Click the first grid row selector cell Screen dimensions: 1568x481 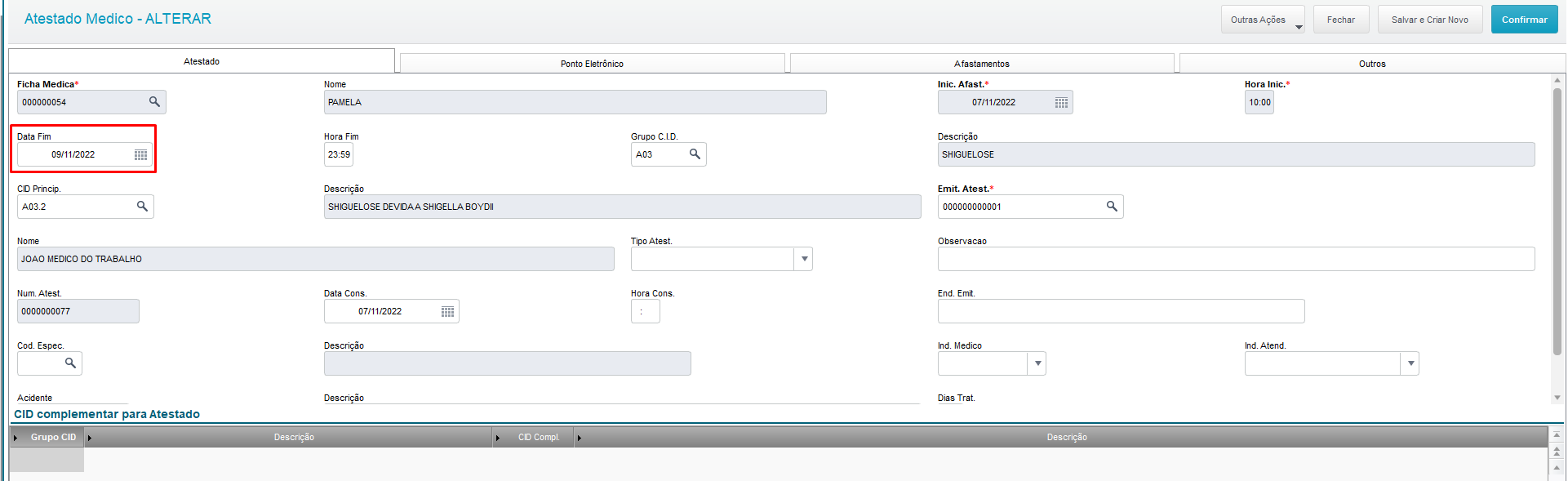(x=47, y=460)
